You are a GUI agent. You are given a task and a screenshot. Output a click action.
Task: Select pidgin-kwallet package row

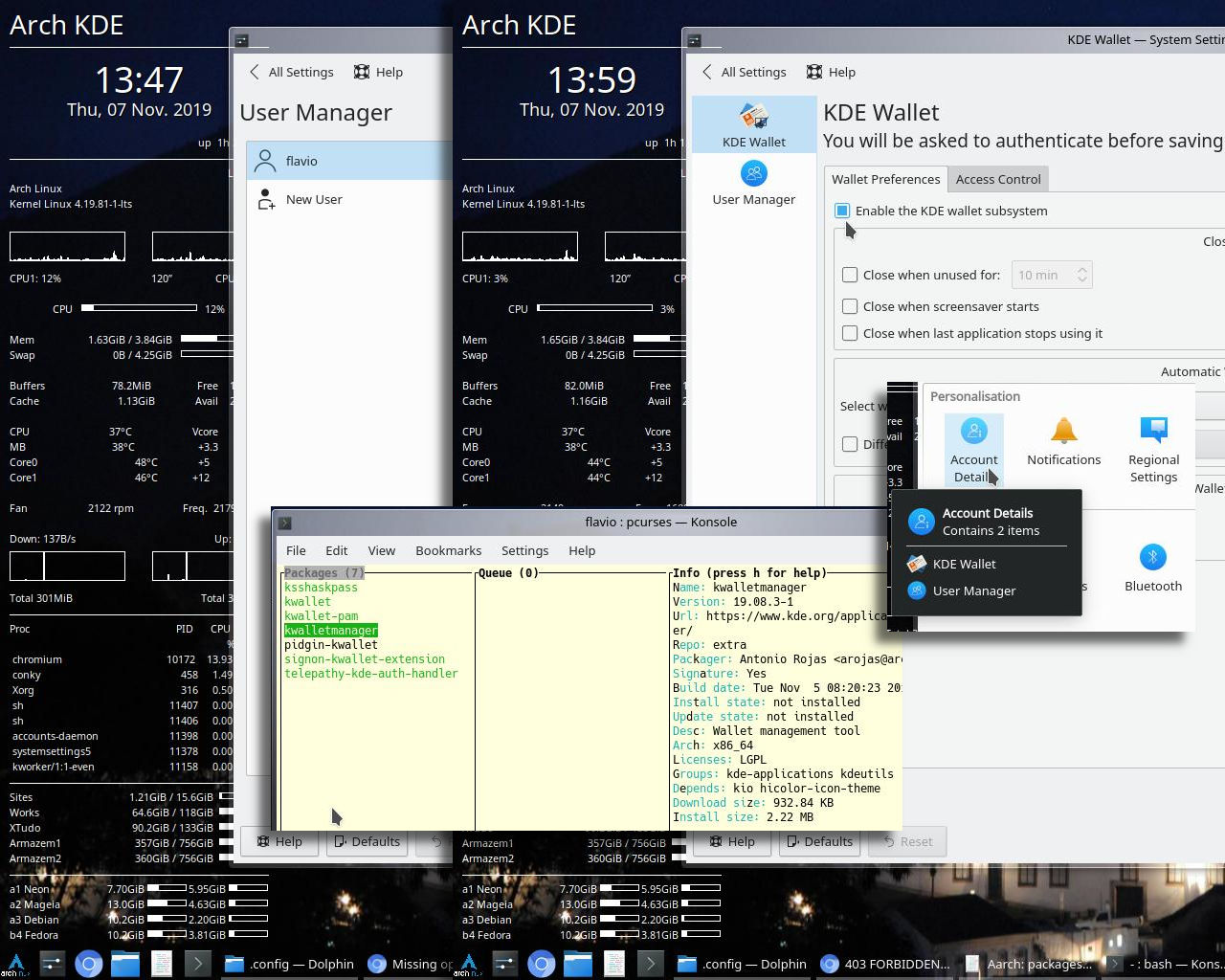tap(331, 645)
